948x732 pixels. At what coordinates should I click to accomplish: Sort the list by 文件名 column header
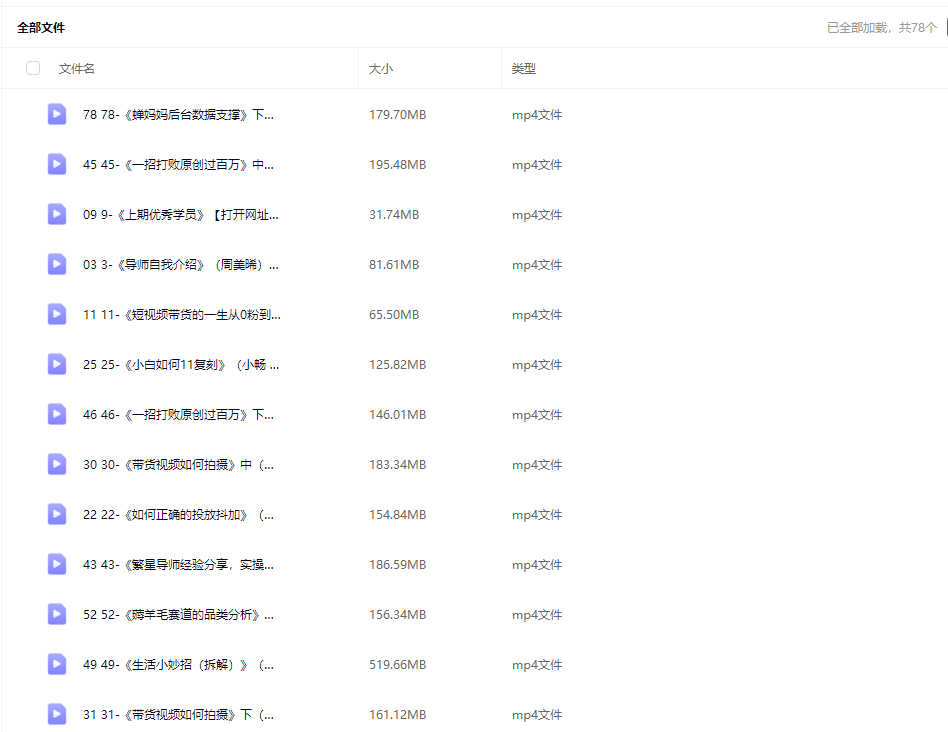(x=77, y=69)
